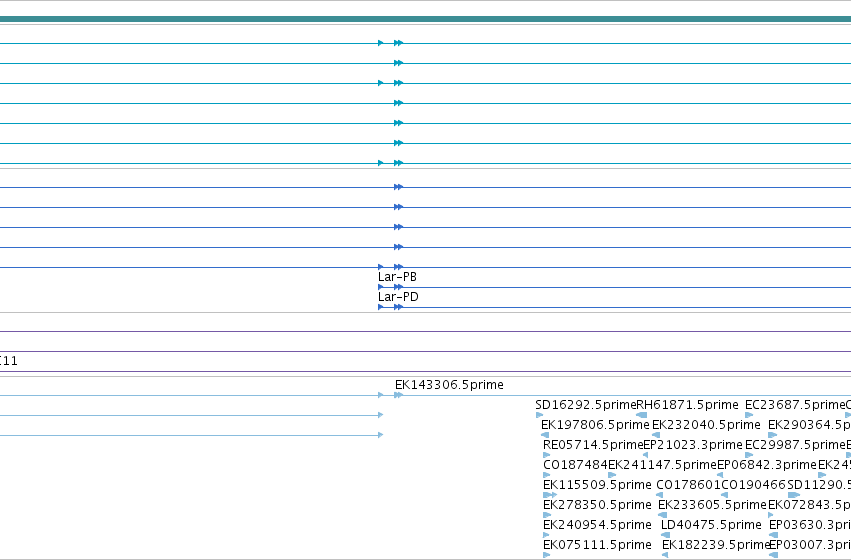Click the EK075111.5prime label
Viewport: 851px width, 560px height.
(597, 544)
